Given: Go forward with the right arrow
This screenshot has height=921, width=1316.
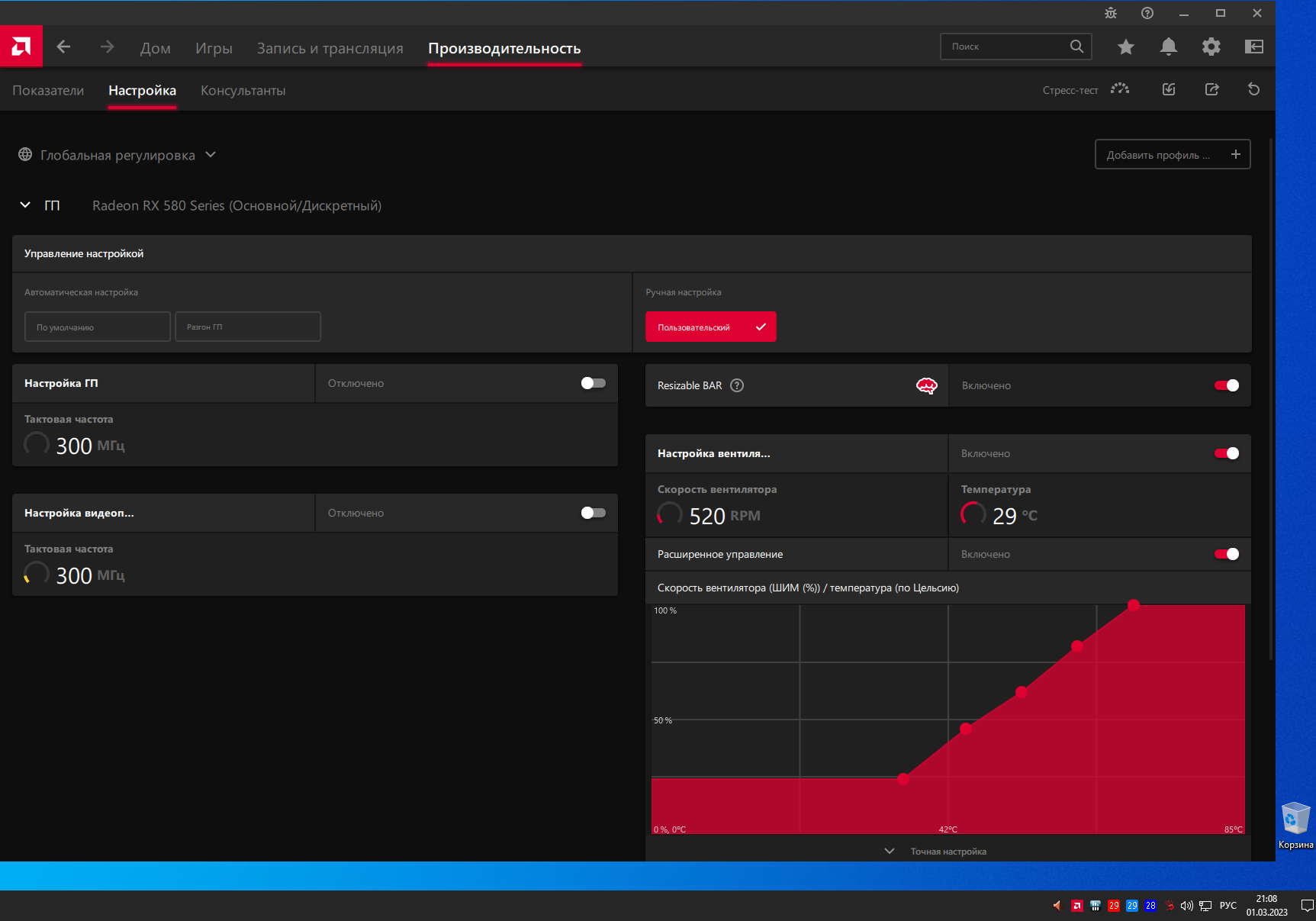Looking at the screenshot, I should pos(107,47).
